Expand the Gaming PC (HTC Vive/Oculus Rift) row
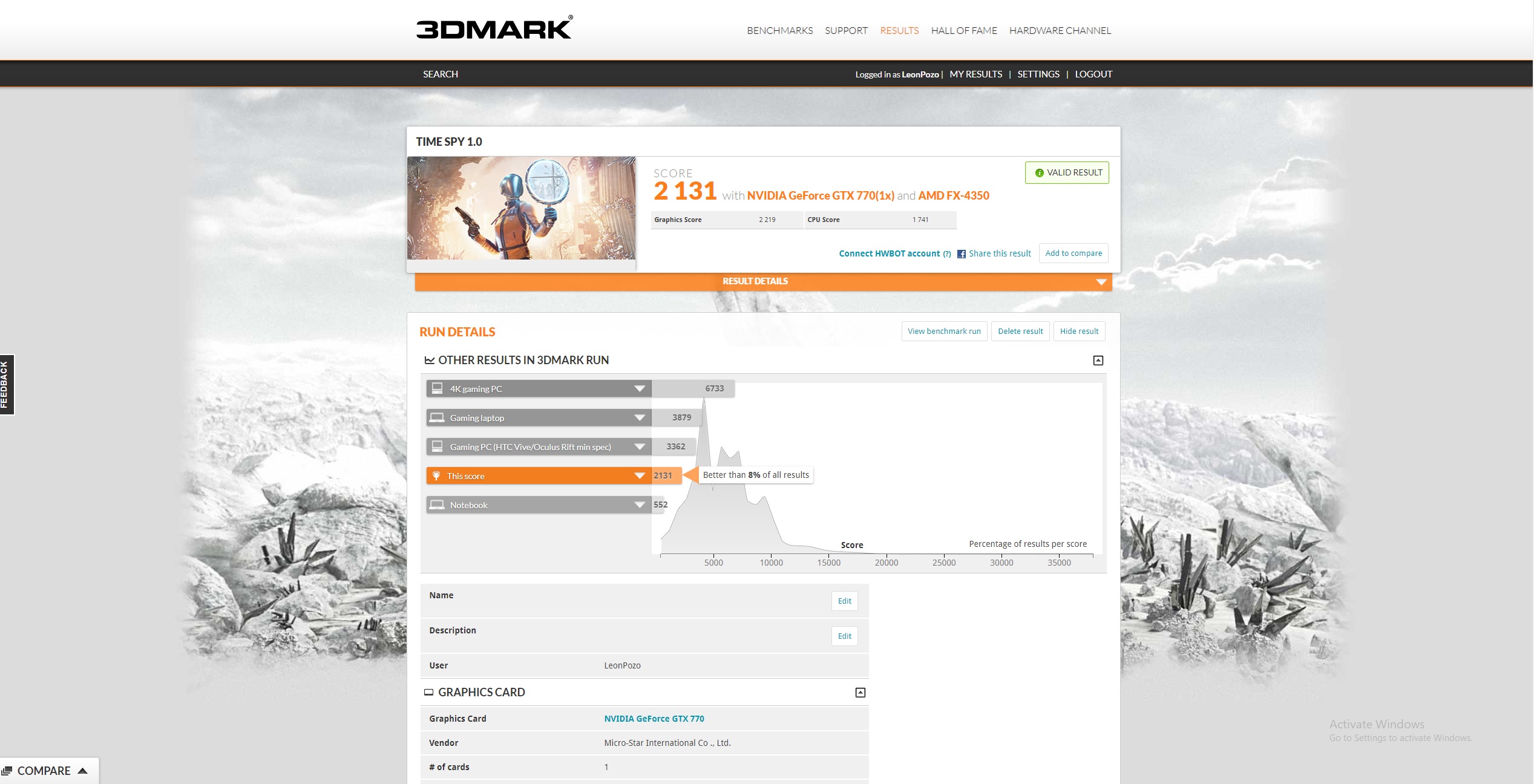This screenshot has height=784, width=1534. [x=639, y=447]
